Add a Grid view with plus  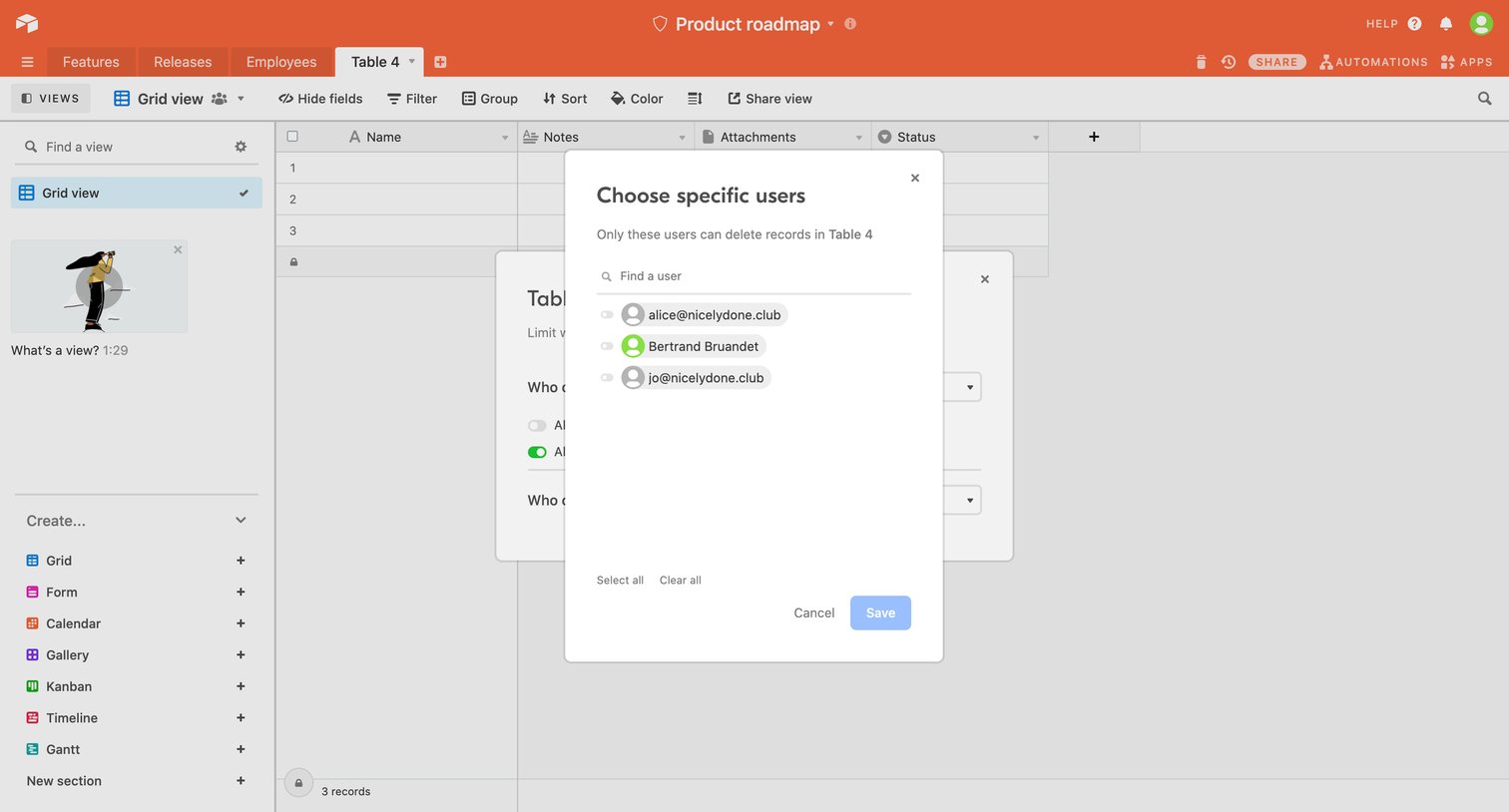point(241,561)
